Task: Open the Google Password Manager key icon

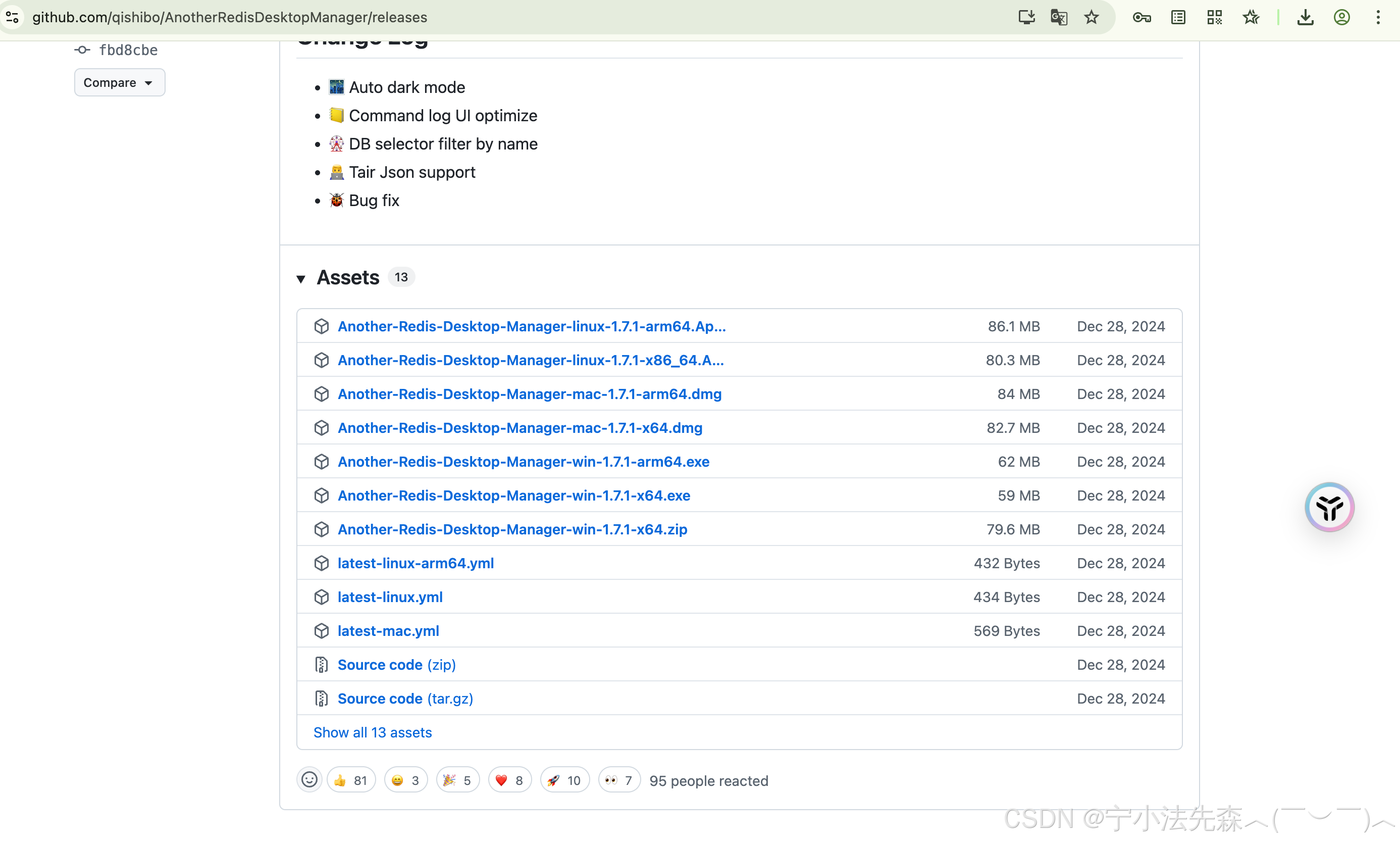Action: pyautogui.click(x=1142, y=17)
